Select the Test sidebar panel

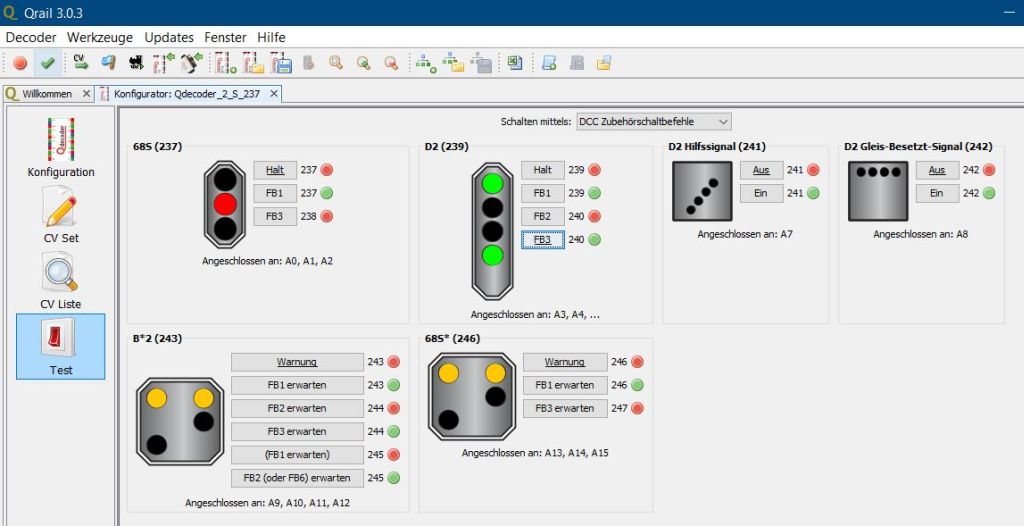61,346
